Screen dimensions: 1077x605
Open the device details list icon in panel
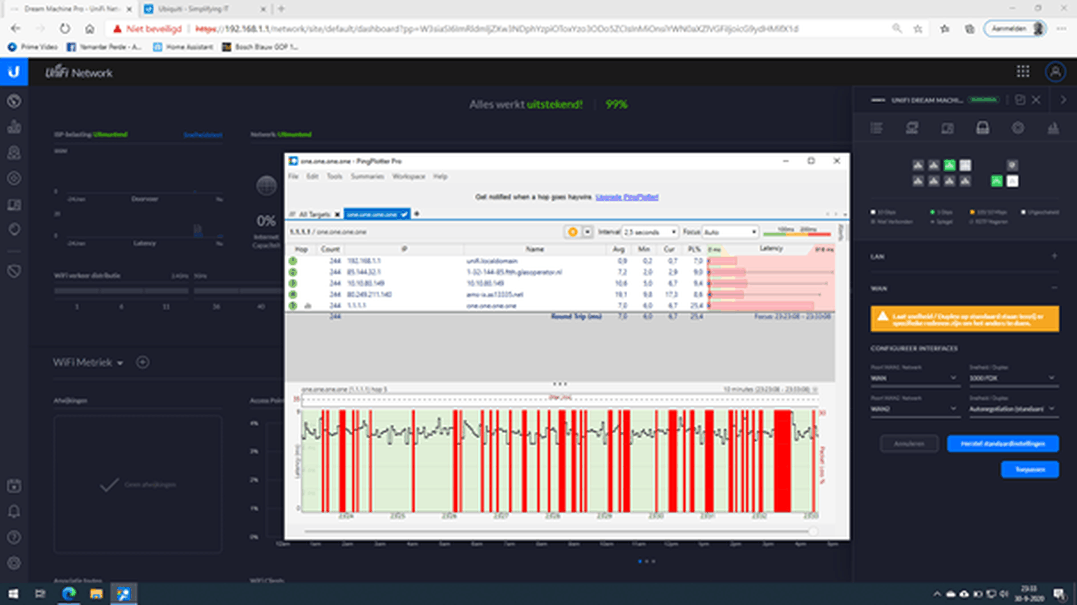(876, 128)
